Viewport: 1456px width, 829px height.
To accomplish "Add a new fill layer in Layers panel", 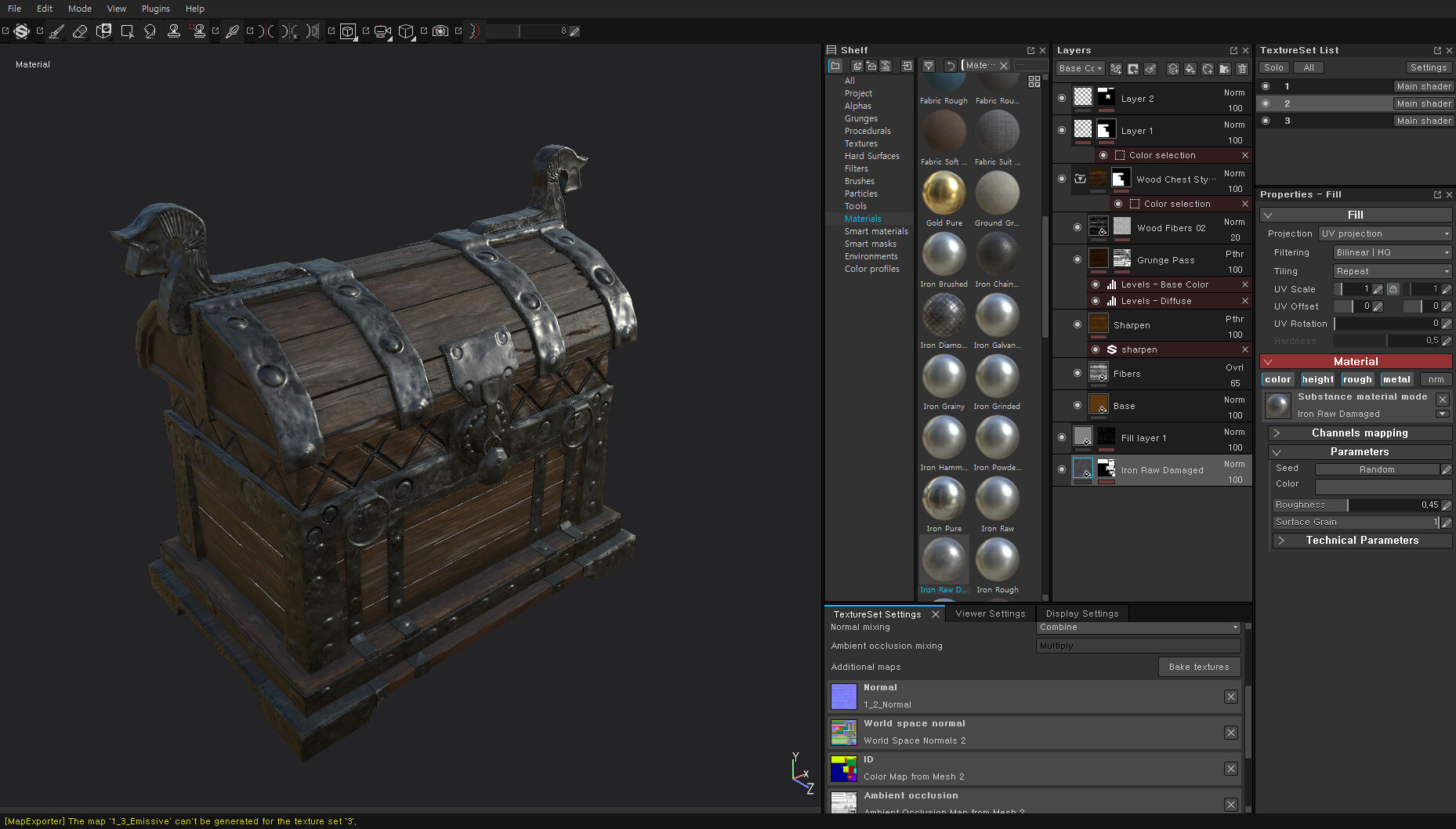I will point(1190,69).
